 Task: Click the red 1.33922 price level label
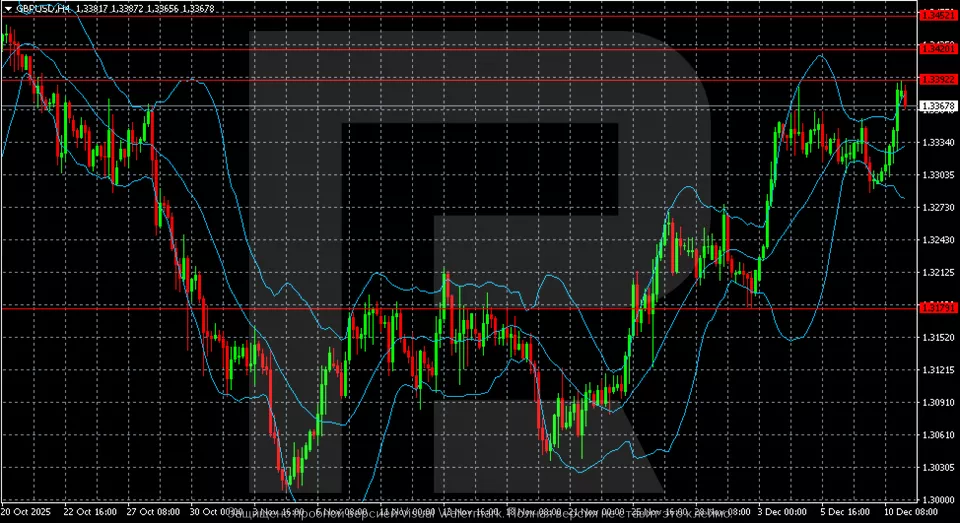click(939, 79)
